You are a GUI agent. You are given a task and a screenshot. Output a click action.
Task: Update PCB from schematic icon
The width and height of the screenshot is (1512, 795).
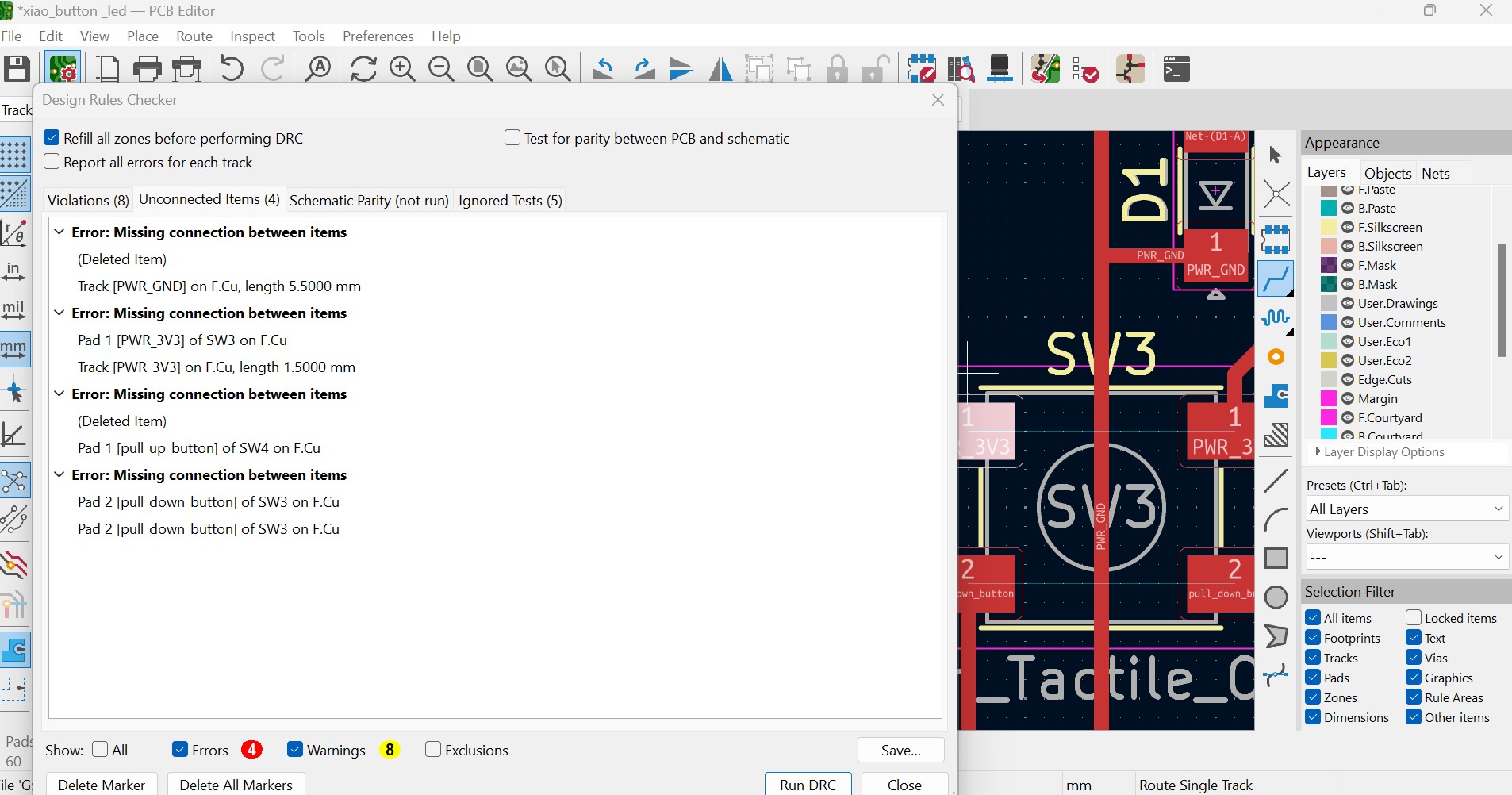click(x=1046, y=69)
